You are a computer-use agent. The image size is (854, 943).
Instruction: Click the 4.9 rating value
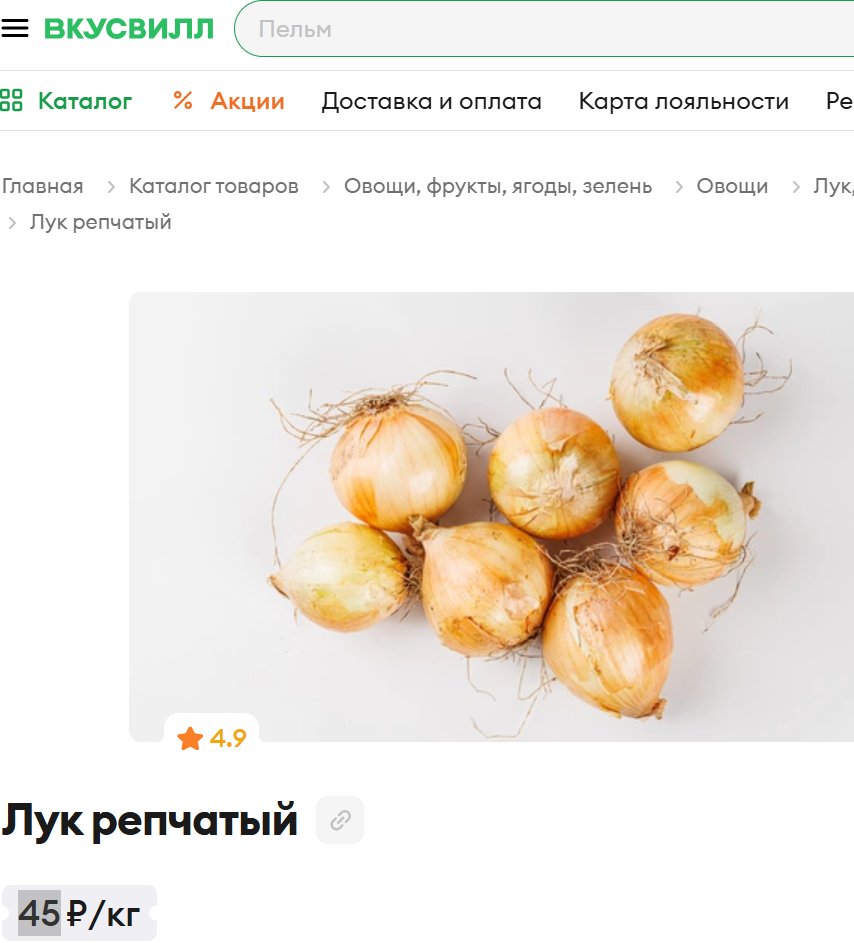point(228,739)
